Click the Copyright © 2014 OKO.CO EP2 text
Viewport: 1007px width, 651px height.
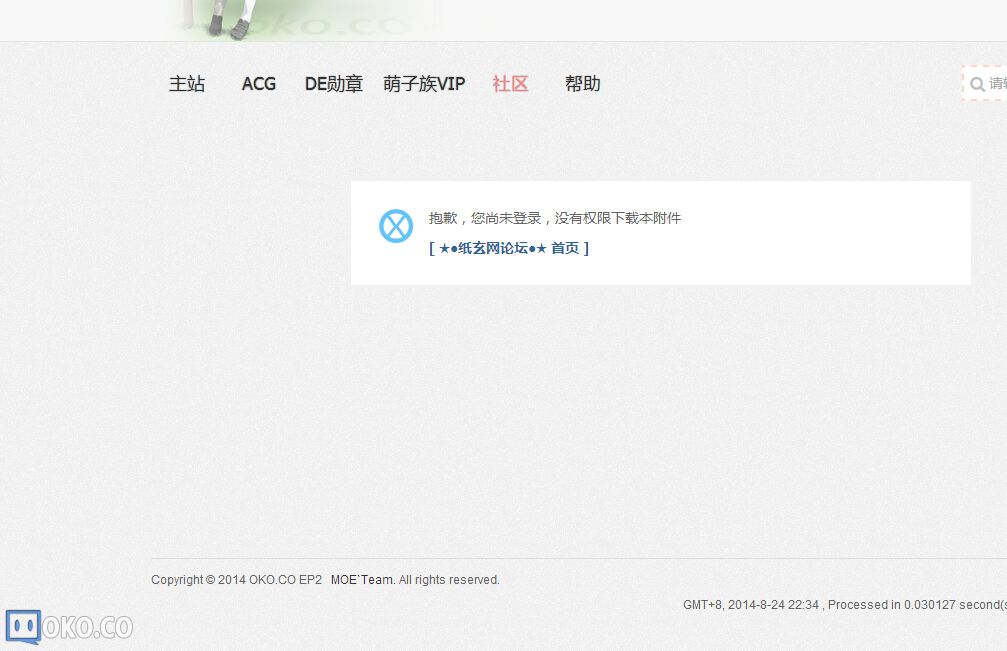coord(236,580)
